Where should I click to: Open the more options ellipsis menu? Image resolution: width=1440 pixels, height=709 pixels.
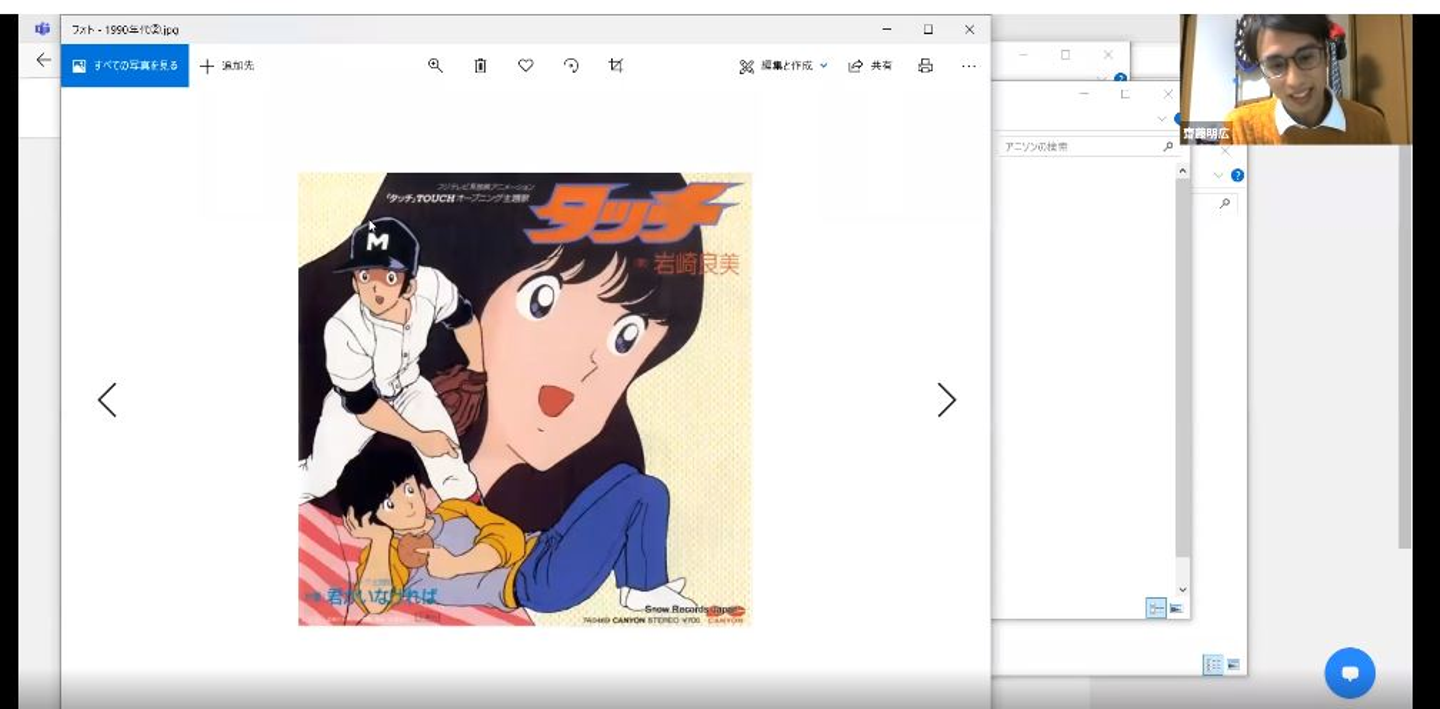coord(968,66)
